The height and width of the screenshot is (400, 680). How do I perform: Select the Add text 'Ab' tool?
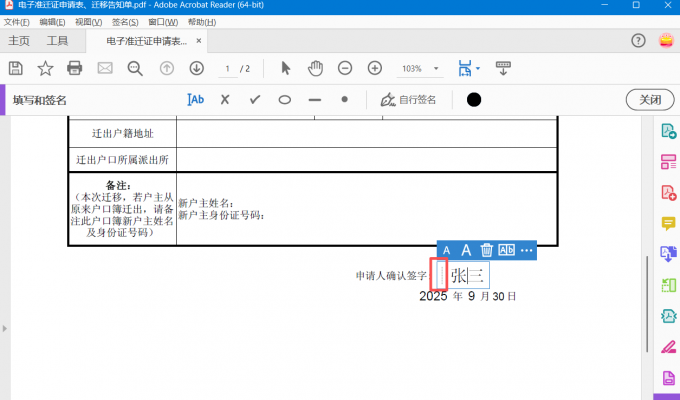(x=195, y=100)
